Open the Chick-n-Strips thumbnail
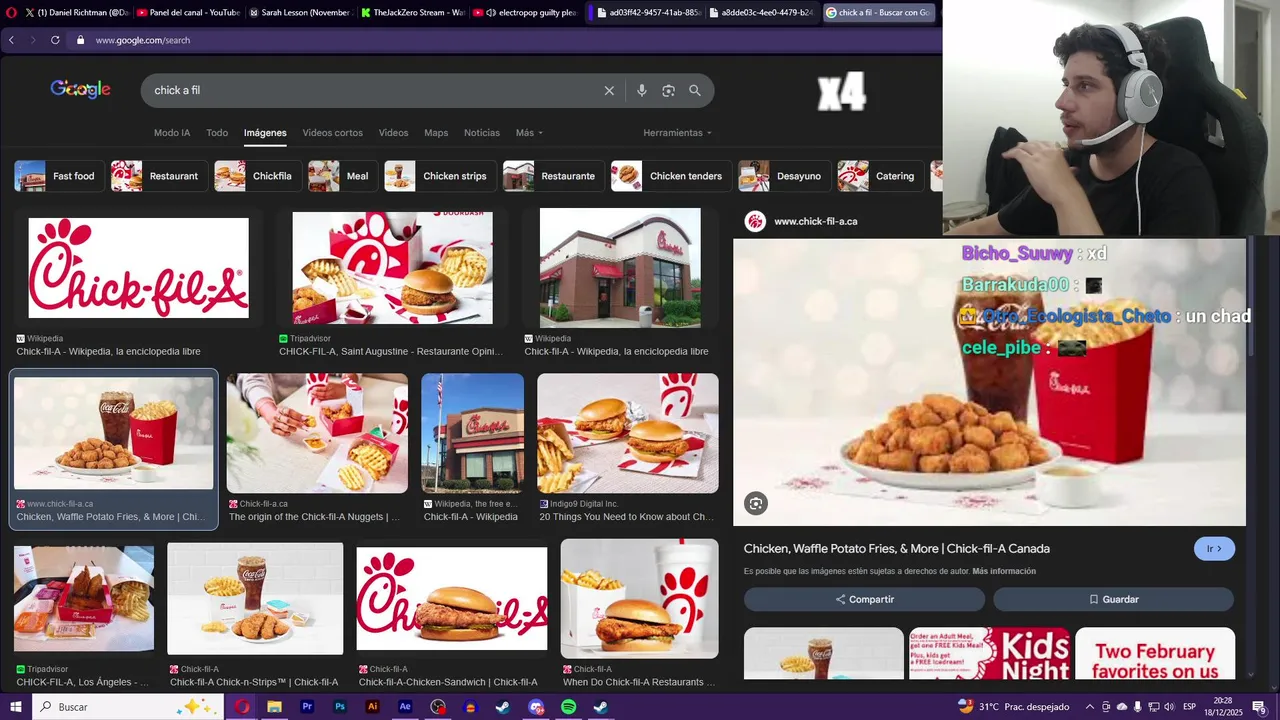Image resolution: width=1280 pixels, height=720 pixels. tap(255, 599)
